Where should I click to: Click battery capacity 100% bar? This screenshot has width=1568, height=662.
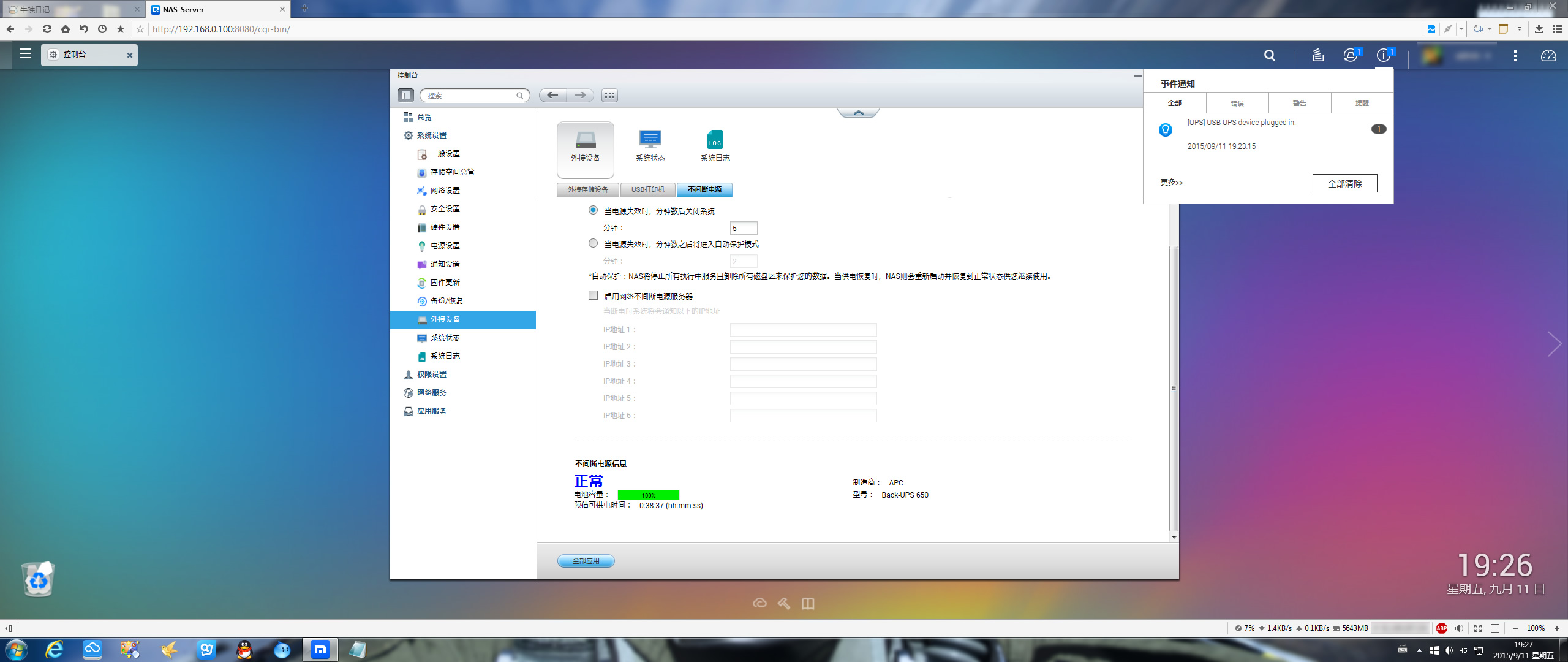pyautogui.click(x=649, y=495)
